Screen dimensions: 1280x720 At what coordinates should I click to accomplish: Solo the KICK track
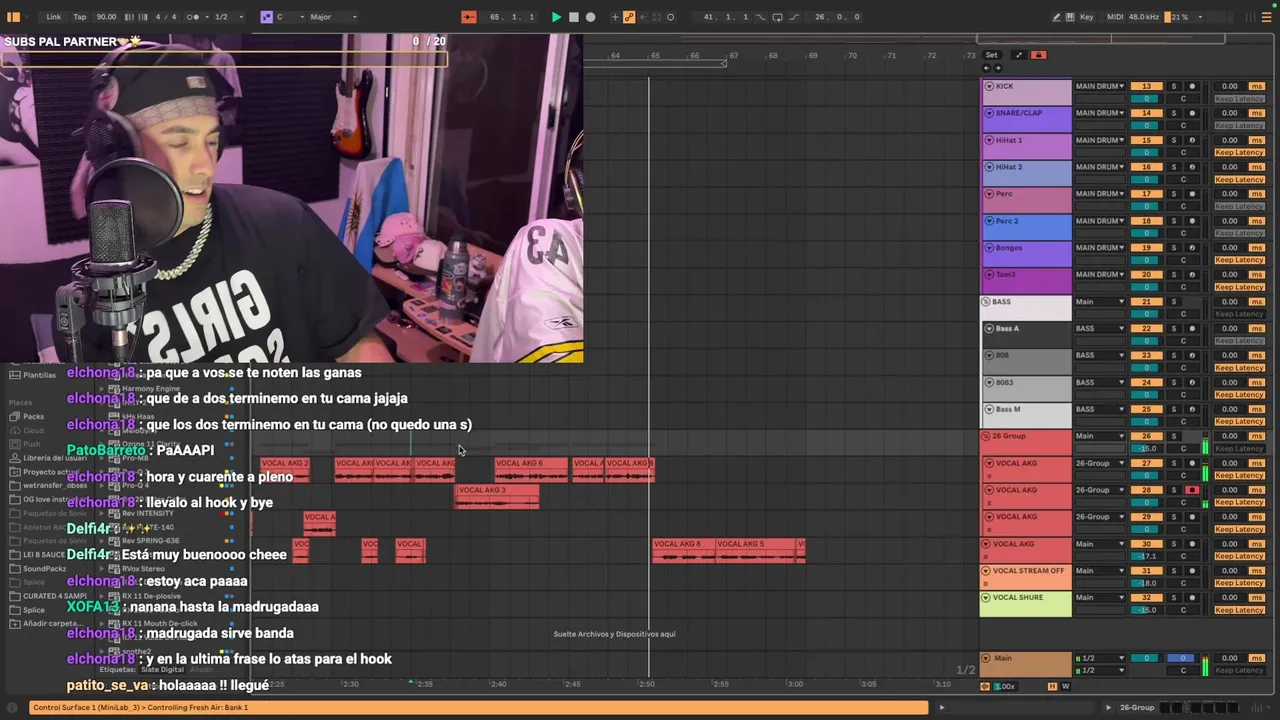[1174, 86]
